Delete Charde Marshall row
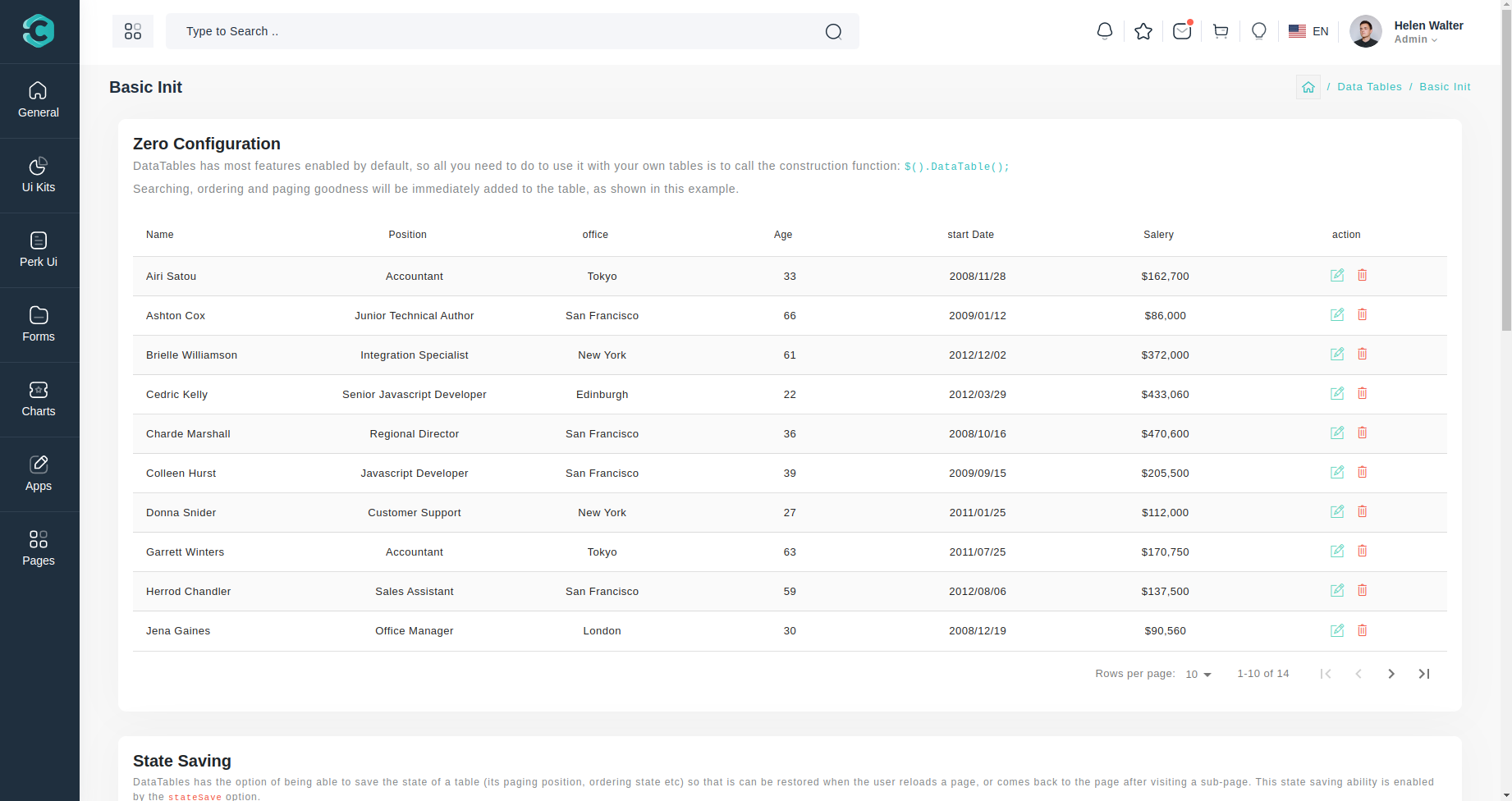The image size is (1512, 801). (1363, 433)
